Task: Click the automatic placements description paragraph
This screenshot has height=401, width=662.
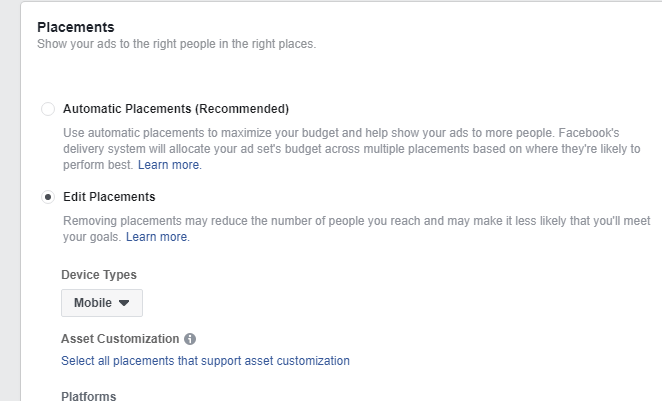Action: click(x=352, y=149)
